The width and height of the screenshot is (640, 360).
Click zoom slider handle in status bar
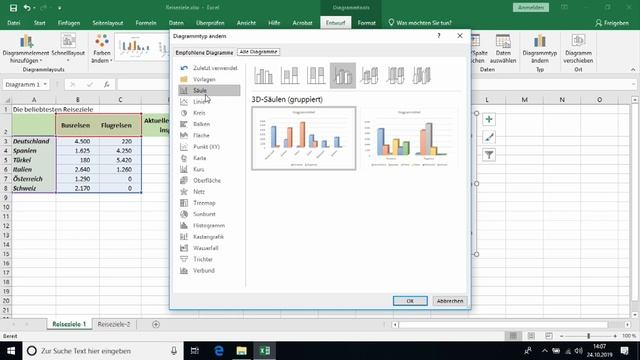pos(589,336)
